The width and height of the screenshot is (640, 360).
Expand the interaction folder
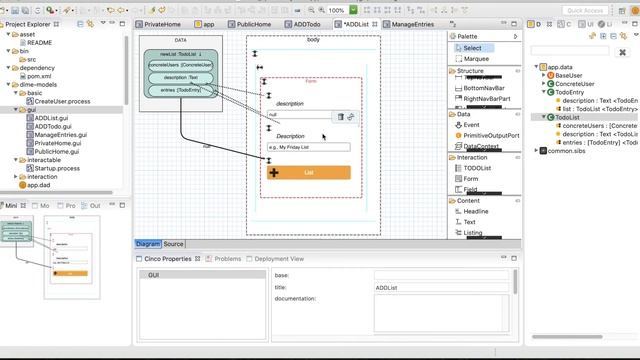click(x=16, y=177)
